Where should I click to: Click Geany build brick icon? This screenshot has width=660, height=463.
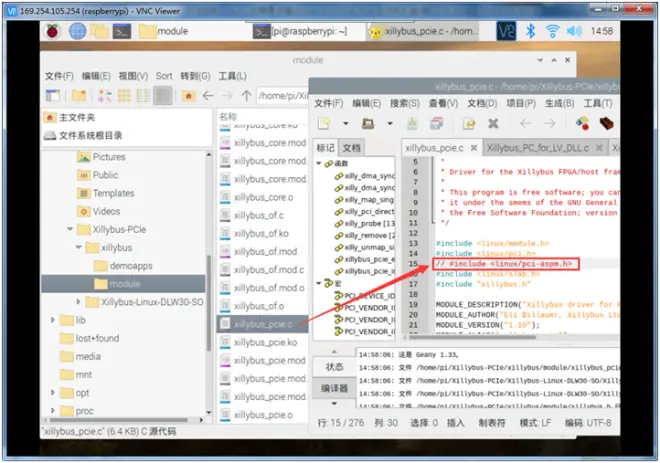[x=607, y=123]
